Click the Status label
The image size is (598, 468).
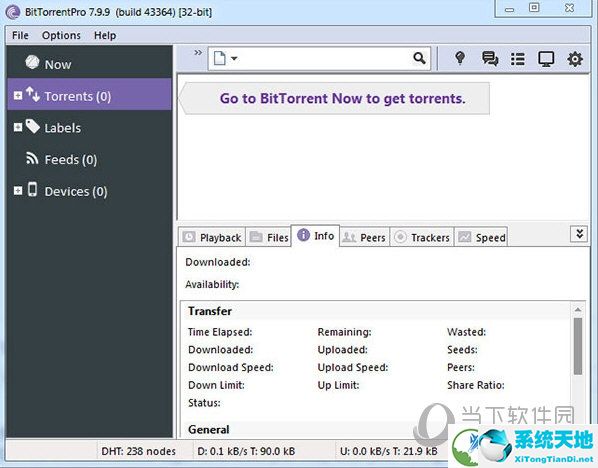(204, 403)
